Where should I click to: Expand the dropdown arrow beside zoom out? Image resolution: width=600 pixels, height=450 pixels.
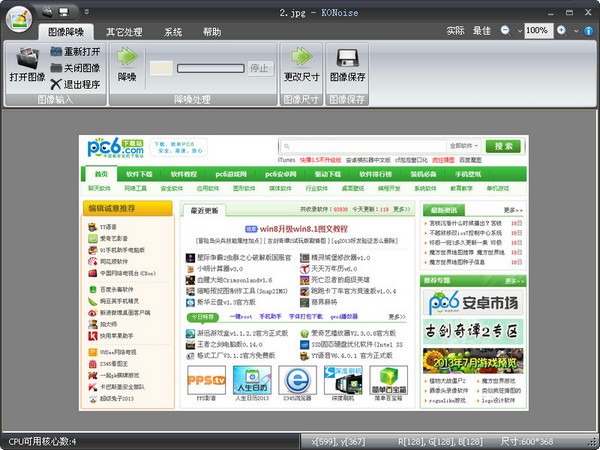pos(520,31)
